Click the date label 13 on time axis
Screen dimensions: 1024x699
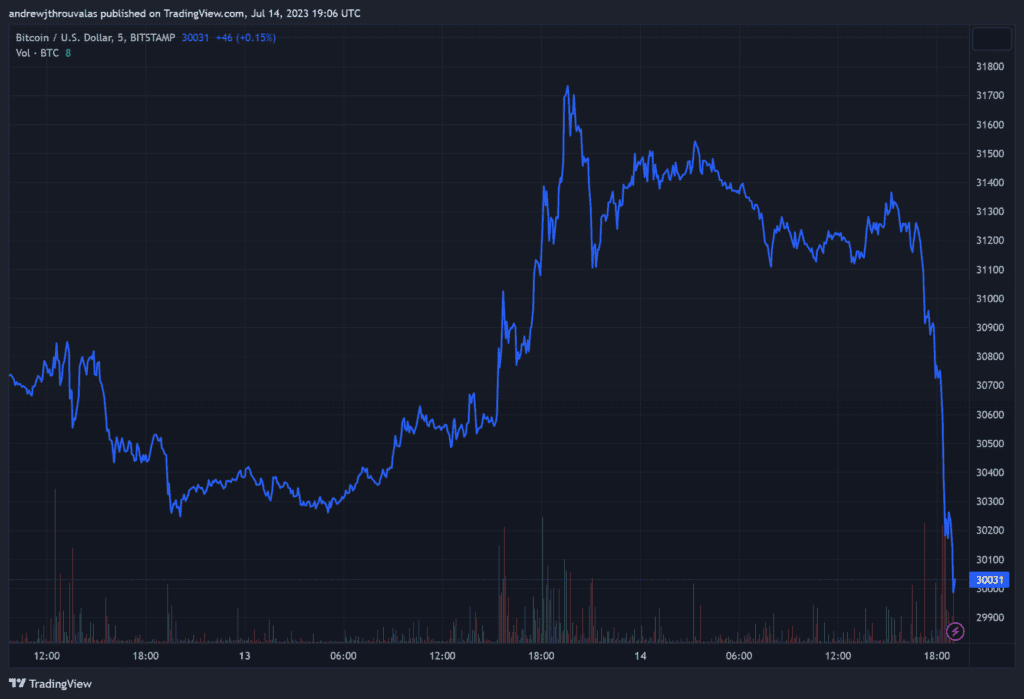(245, 656)
